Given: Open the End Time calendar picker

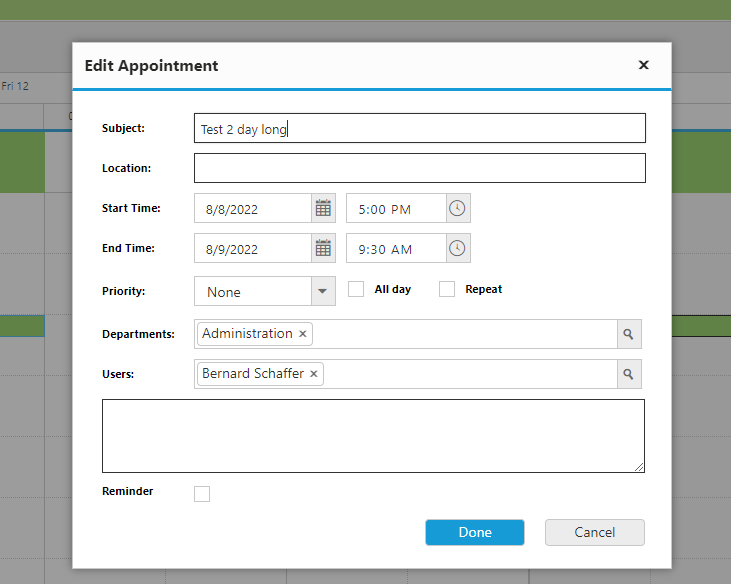Looking at the screenshot, I should pos(323,248).
